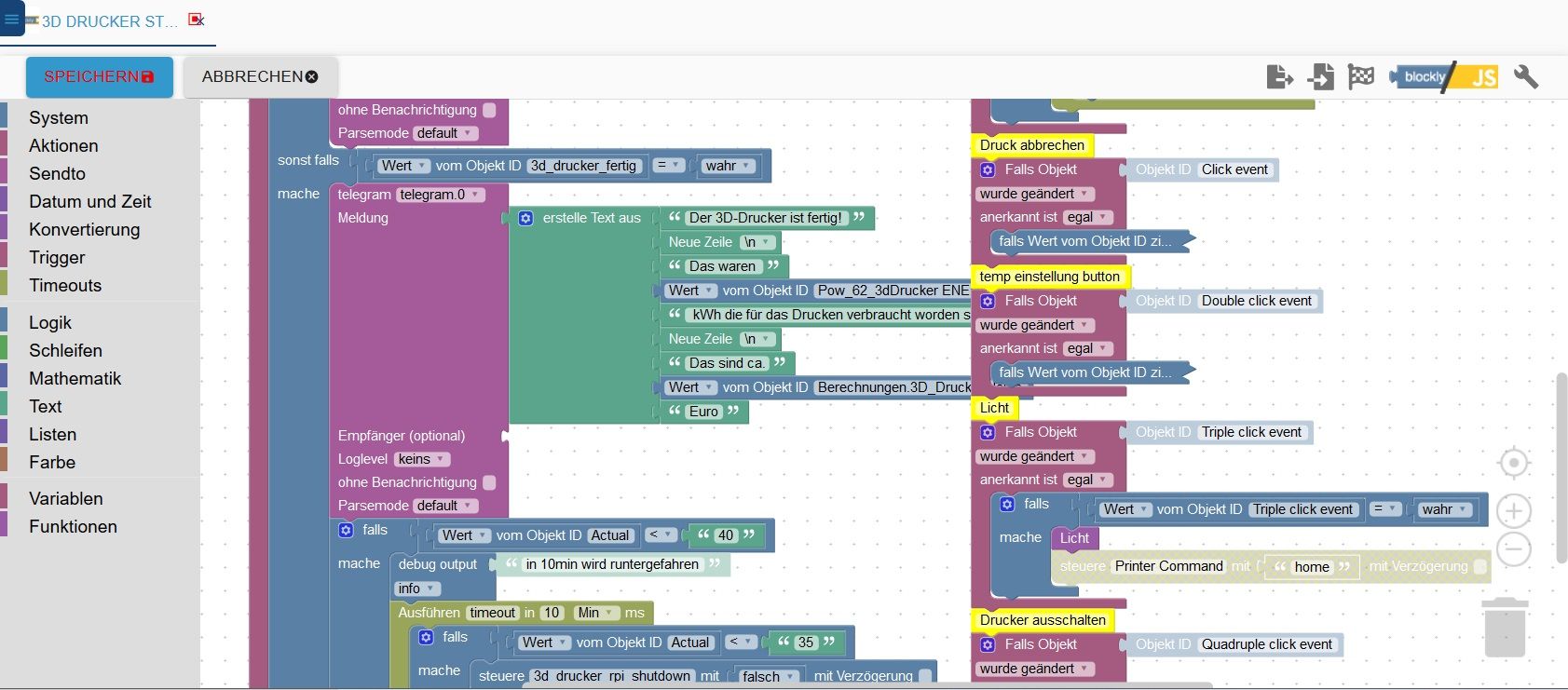Open the Sendto block category

pos(57,173)
